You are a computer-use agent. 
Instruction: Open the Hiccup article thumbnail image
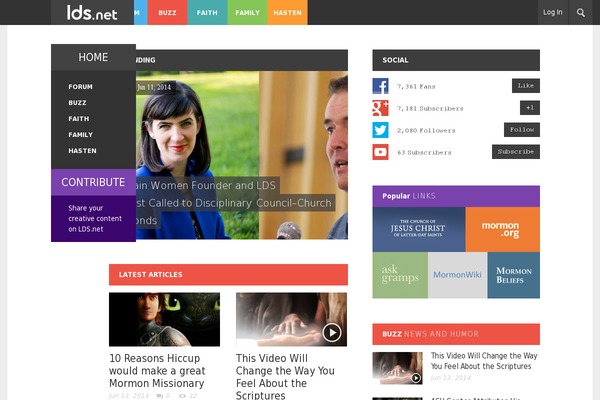pyautogui.click(x=165, y=320)
